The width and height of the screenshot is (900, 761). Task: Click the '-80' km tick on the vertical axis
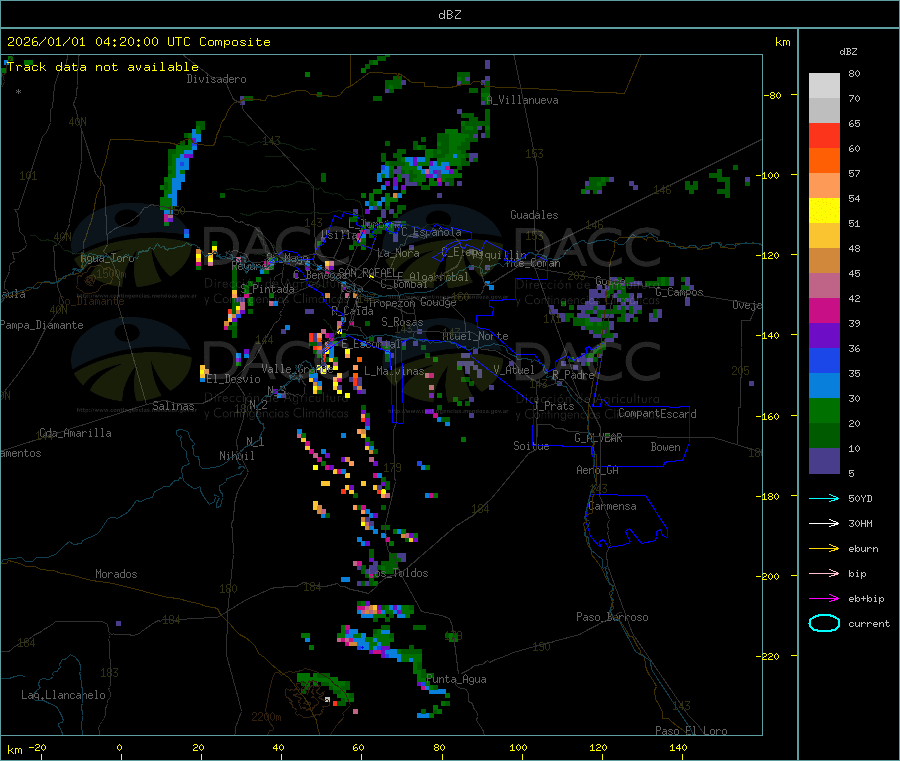coord(772,95)
